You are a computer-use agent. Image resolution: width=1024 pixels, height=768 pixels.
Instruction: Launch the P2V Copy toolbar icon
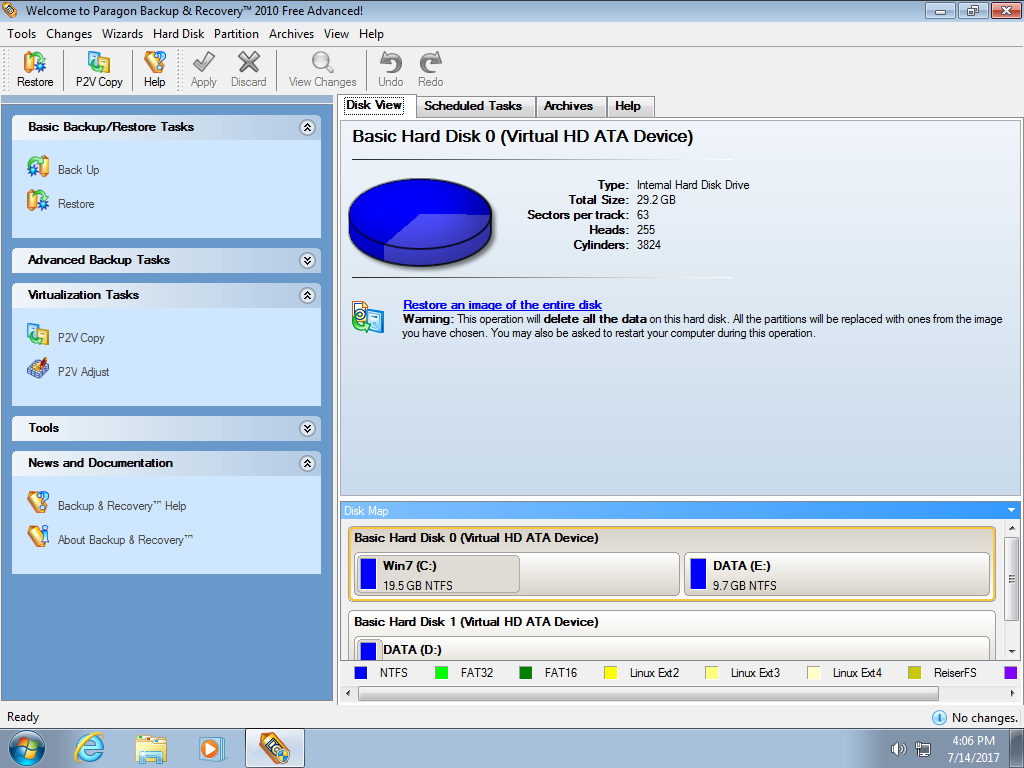[x=99, y=69]
